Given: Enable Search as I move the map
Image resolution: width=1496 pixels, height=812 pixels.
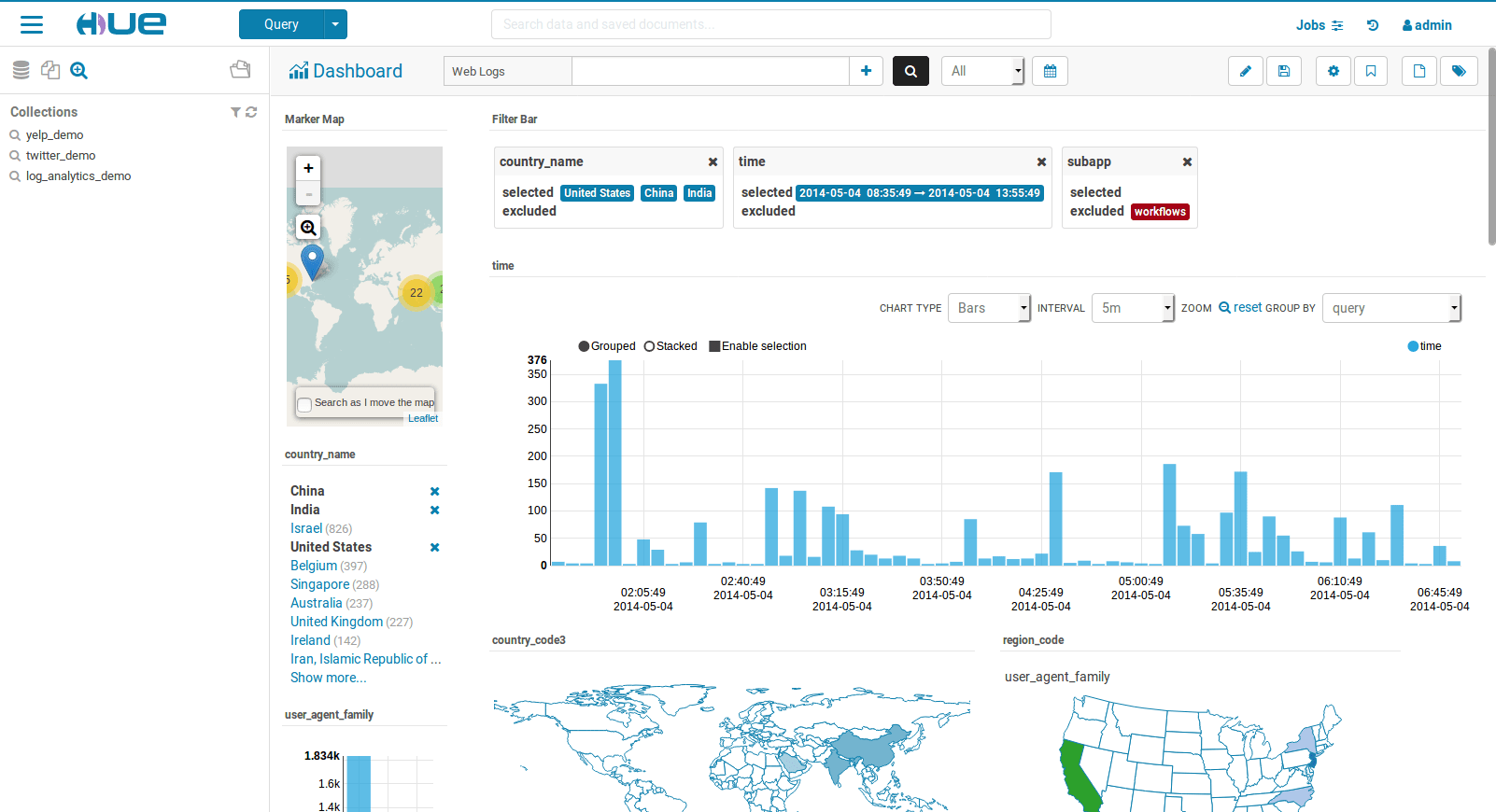Looking at the screenshot, I should [x=304, y=404].
